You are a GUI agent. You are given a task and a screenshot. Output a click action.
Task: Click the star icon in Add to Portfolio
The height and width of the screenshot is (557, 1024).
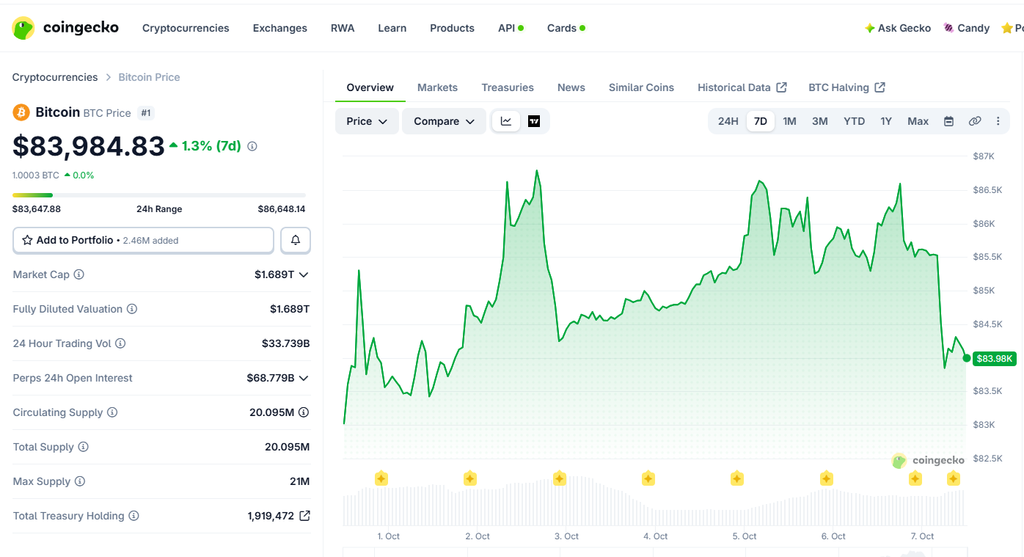(27, 240)
